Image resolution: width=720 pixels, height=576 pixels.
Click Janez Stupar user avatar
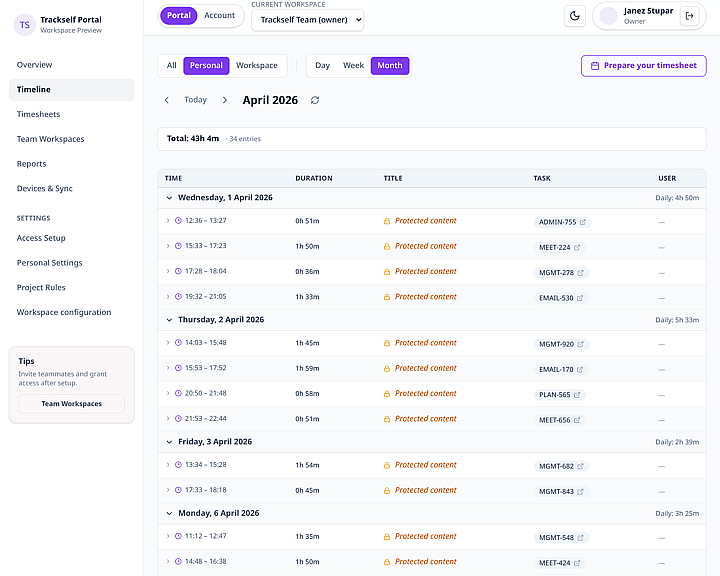tap(608, 16)
